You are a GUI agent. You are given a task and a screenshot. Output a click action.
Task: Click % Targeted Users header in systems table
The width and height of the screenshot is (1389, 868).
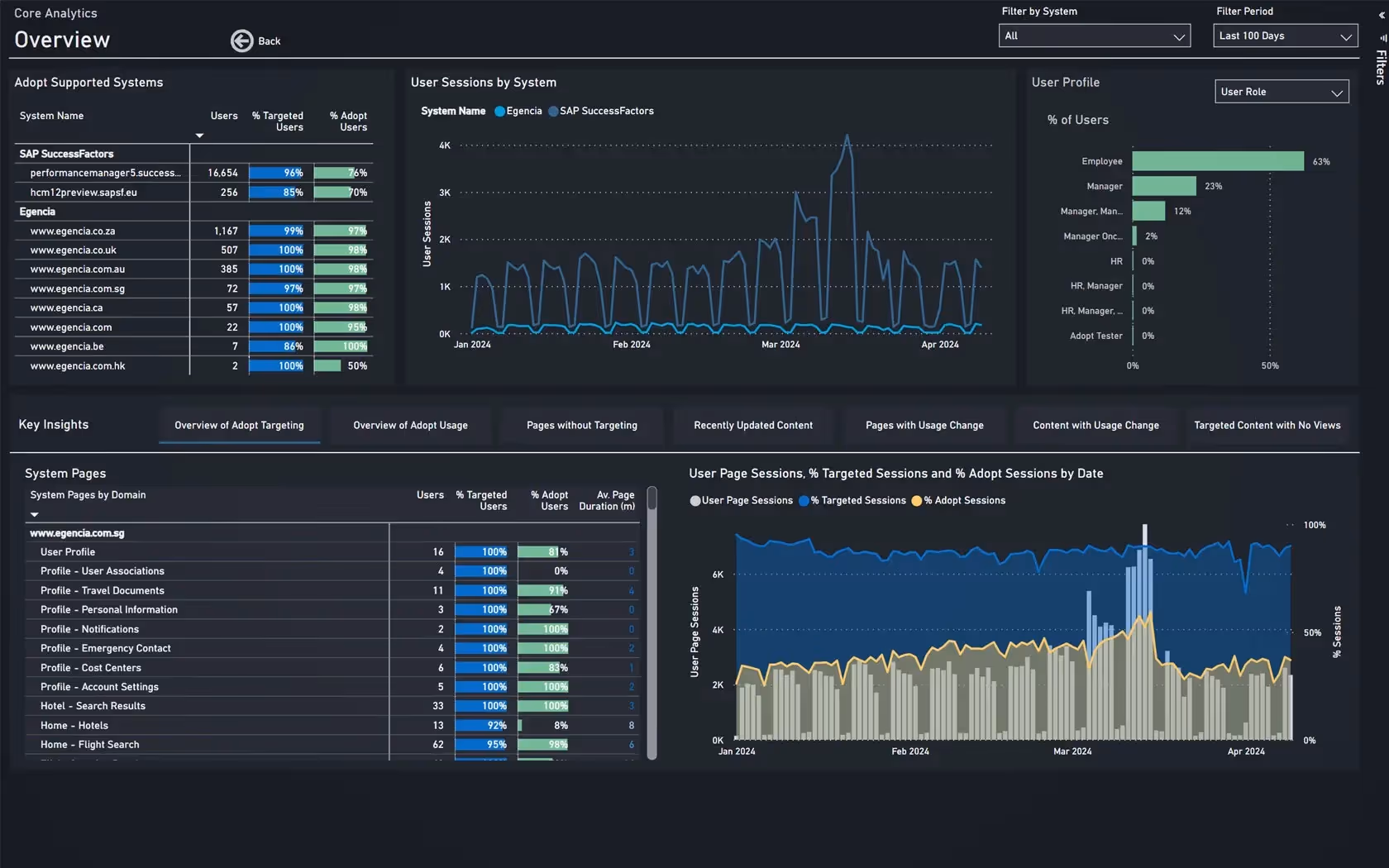[x=278, y=122]
